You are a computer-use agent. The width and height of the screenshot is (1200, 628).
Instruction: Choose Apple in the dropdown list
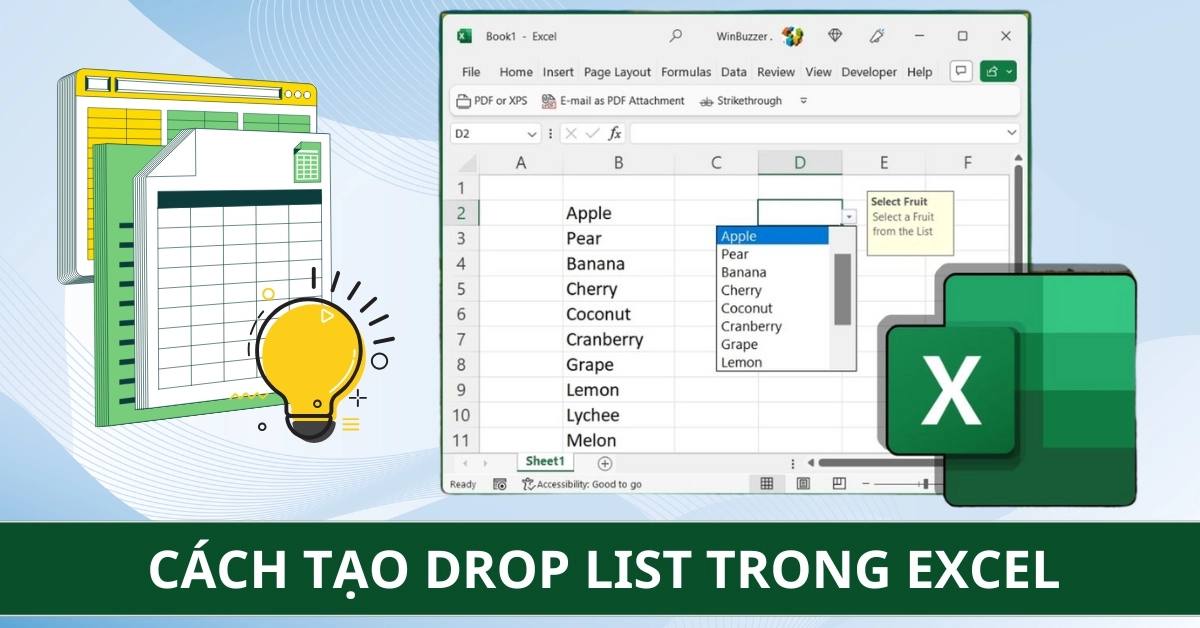click(773, 236)
